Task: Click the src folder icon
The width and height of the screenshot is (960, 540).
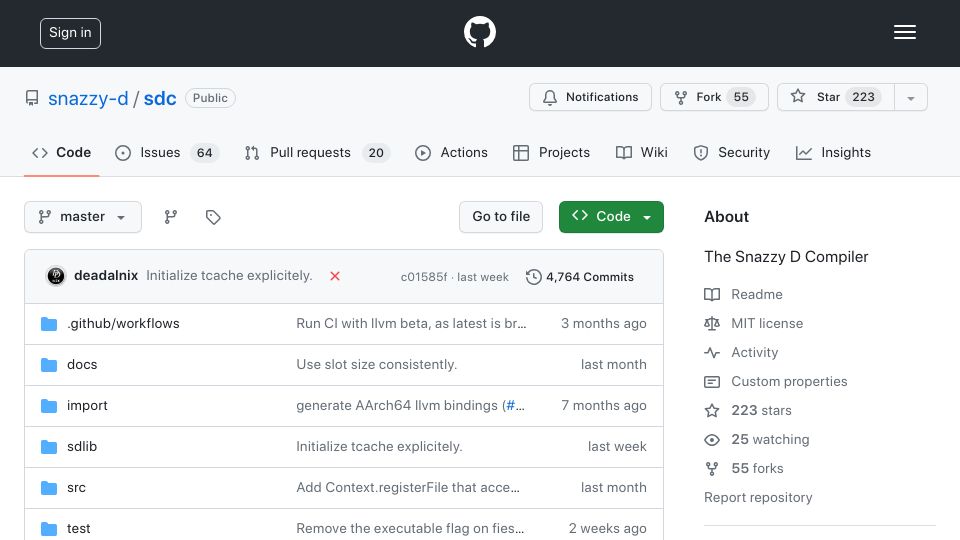Action: pyautogui.click(x=49, y=488)
